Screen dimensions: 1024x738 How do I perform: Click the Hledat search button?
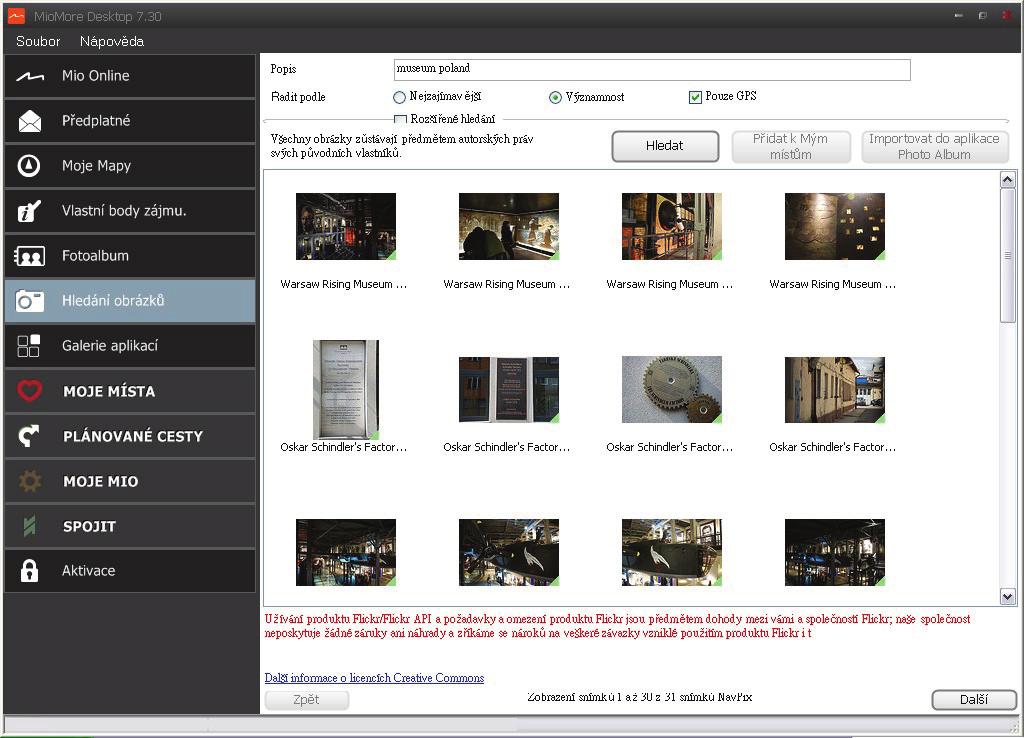pyautogui.click(x=665, y=146)
